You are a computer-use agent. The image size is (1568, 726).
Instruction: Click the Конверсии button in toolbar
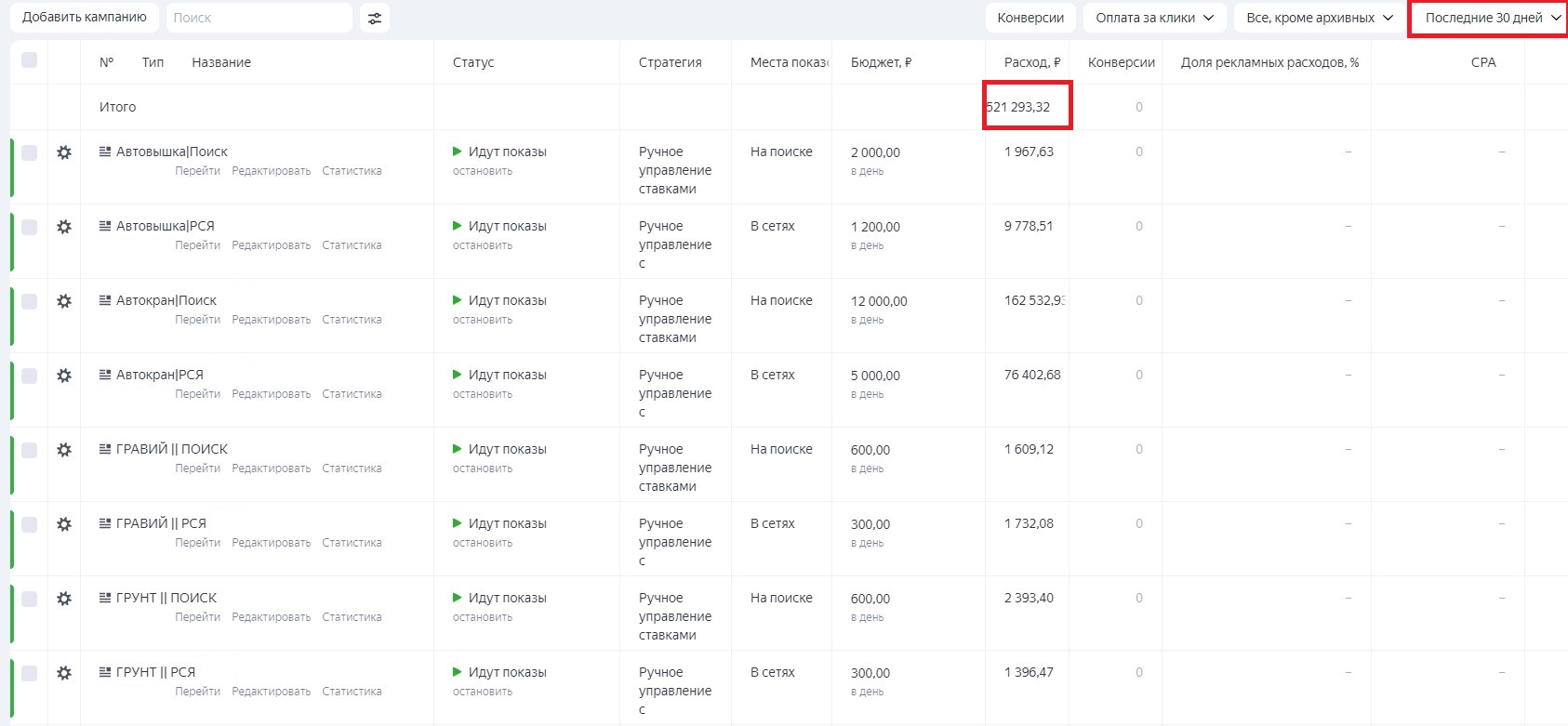tap(1030, 18)
